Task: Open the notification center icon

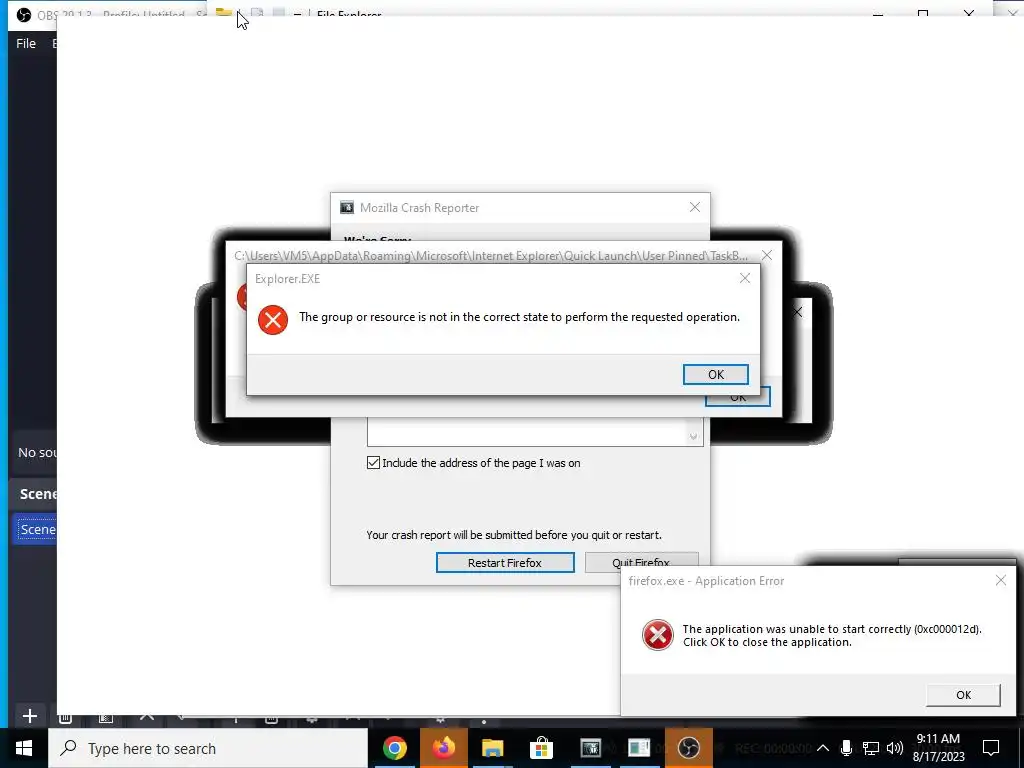Action: [x=991, y=748]
